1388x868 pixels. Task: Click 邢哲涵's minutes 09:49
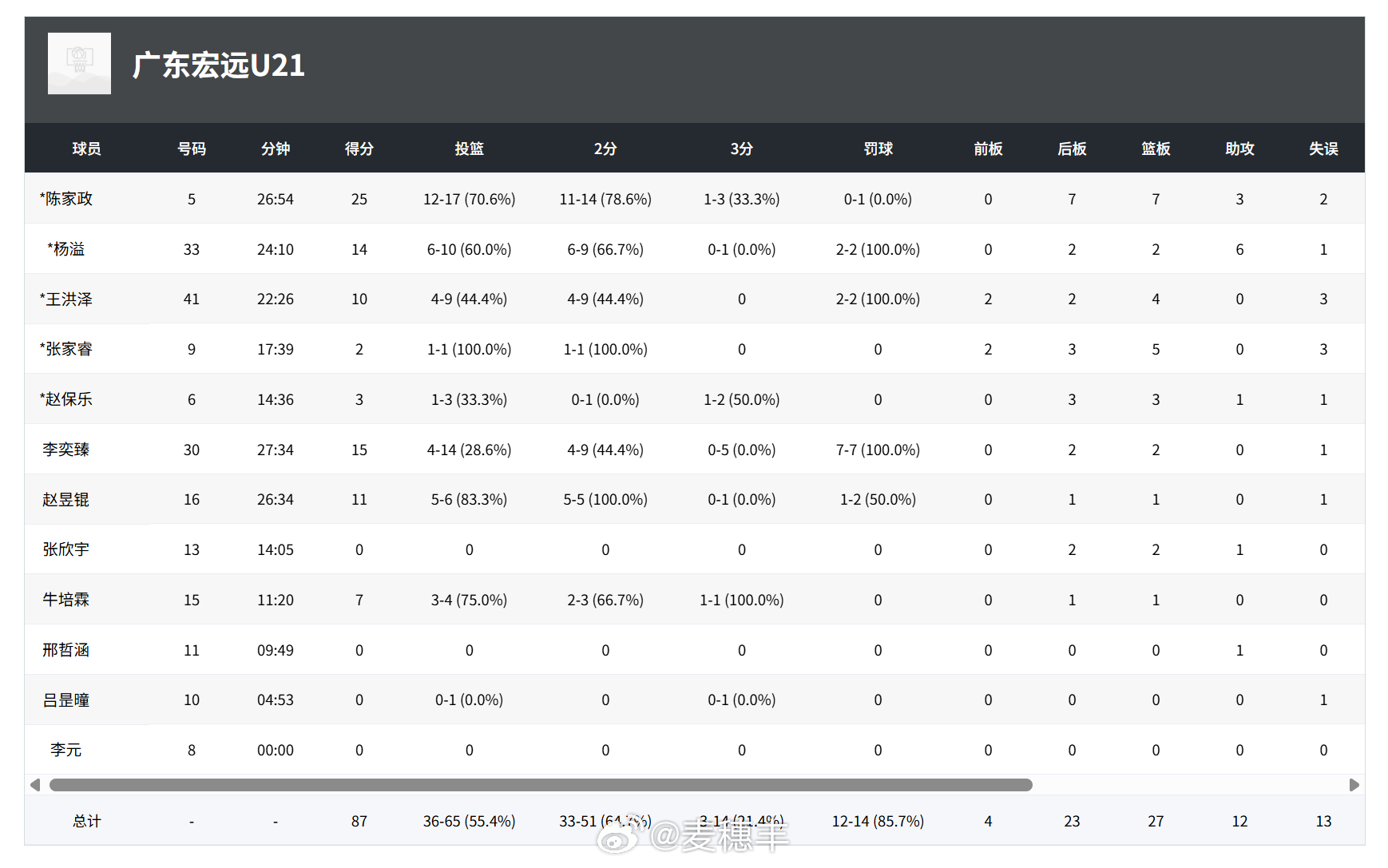click(276, 650)
